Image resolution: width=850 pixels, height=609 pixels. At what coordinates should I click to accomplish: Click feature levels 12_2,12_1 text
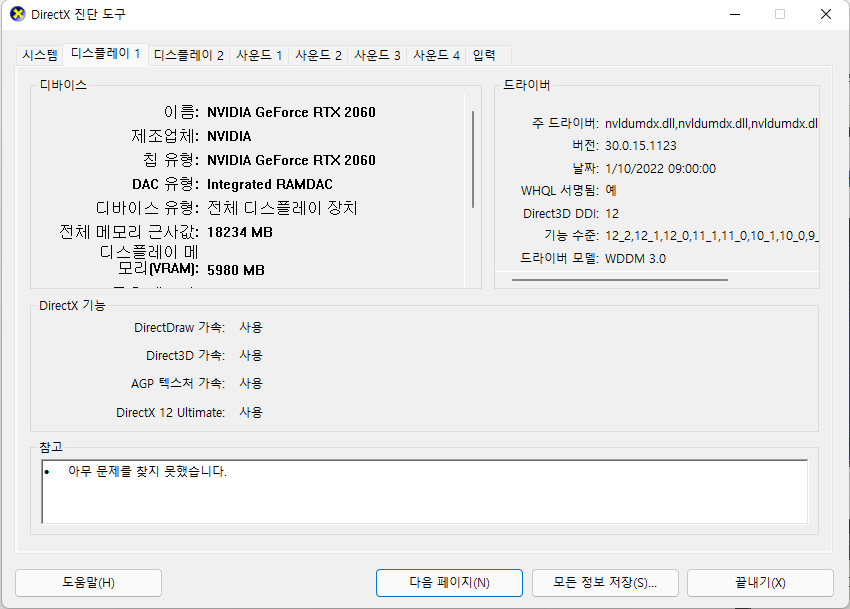coord(712,236)
